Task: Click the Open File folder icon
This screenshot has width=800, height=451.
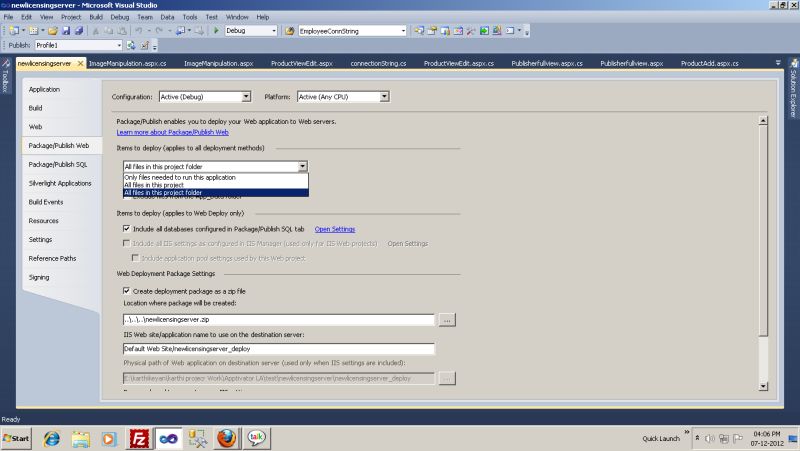Action: [53, 31]
